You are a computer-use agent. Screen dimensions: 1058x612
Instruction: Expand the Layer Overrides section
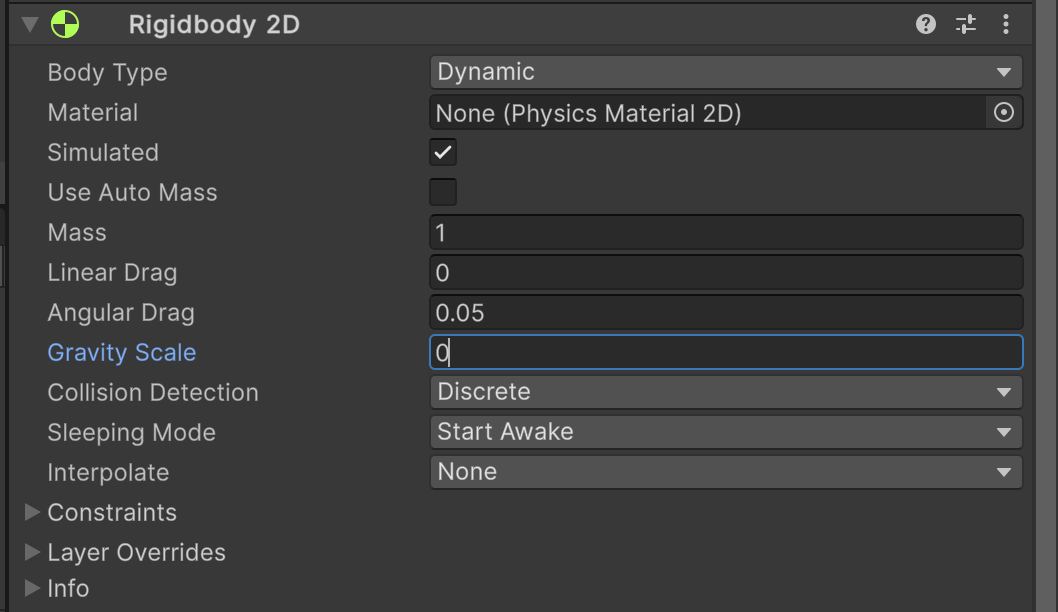[32, 552]
